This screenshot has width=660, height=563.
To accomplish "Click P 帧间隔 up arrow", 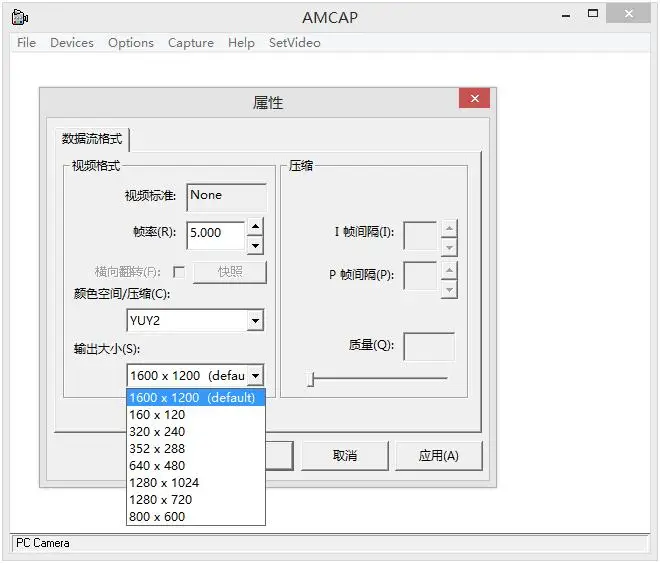I will 449,269.
